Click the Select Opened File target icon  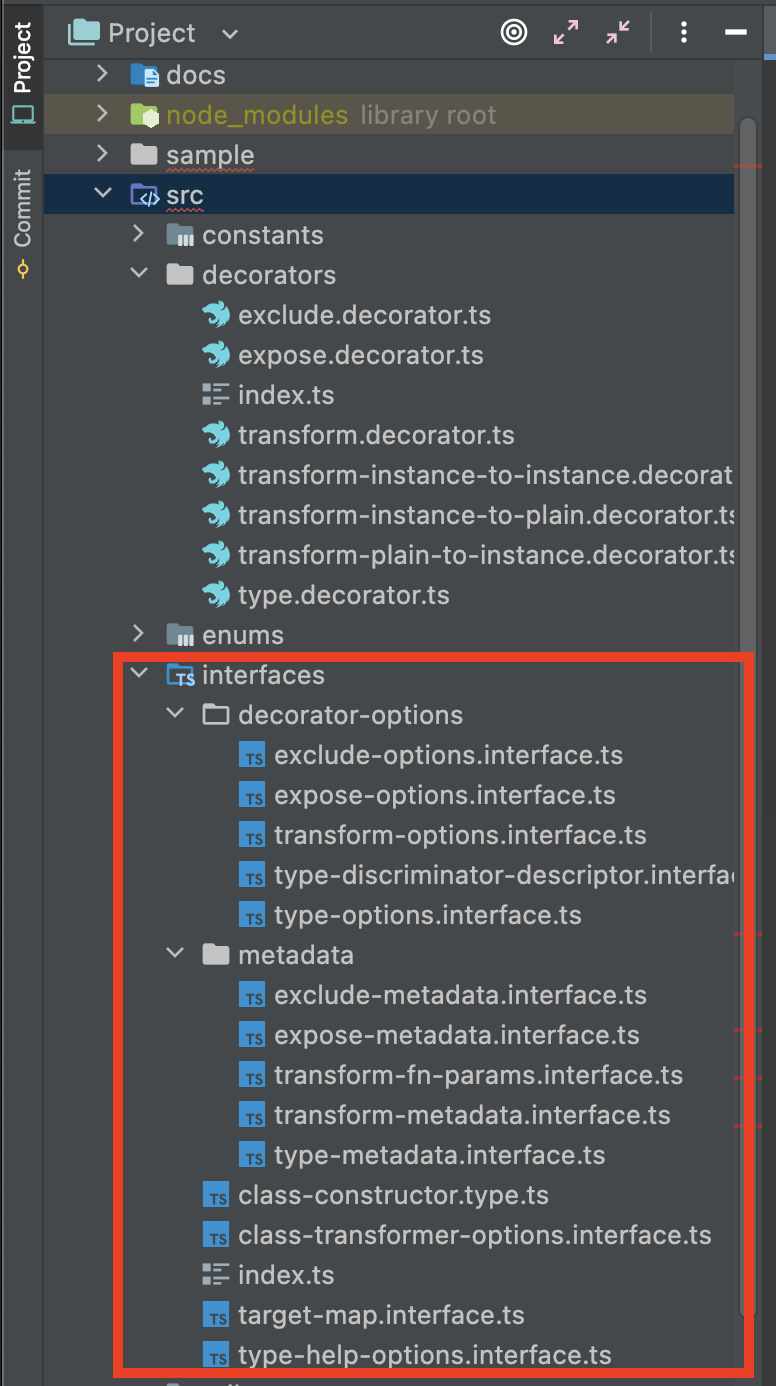[x=514, y=31]
